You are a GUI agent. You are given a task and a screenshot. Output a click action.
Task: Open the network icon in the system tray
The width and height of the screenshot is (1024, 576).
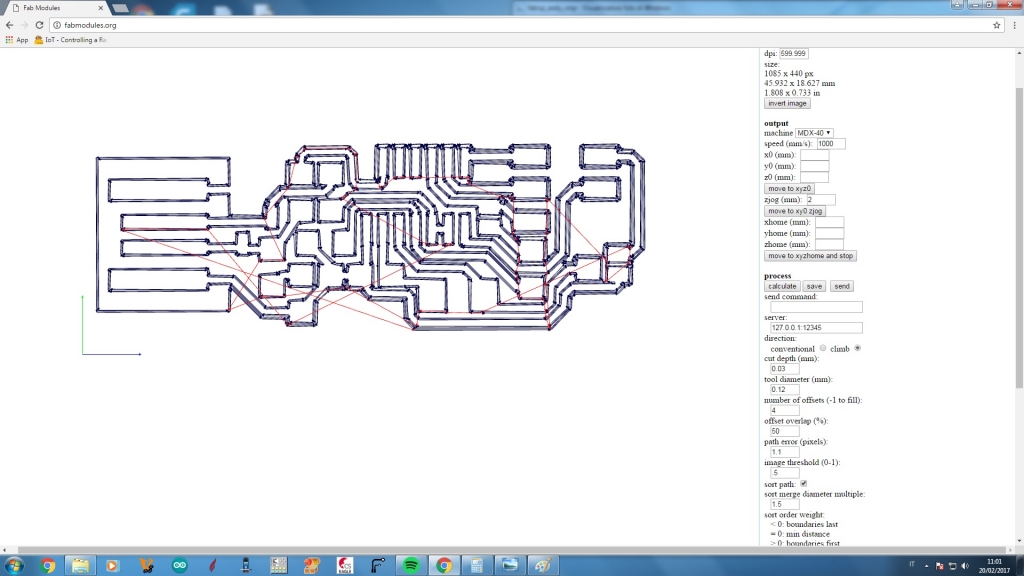tap(952, 566)
